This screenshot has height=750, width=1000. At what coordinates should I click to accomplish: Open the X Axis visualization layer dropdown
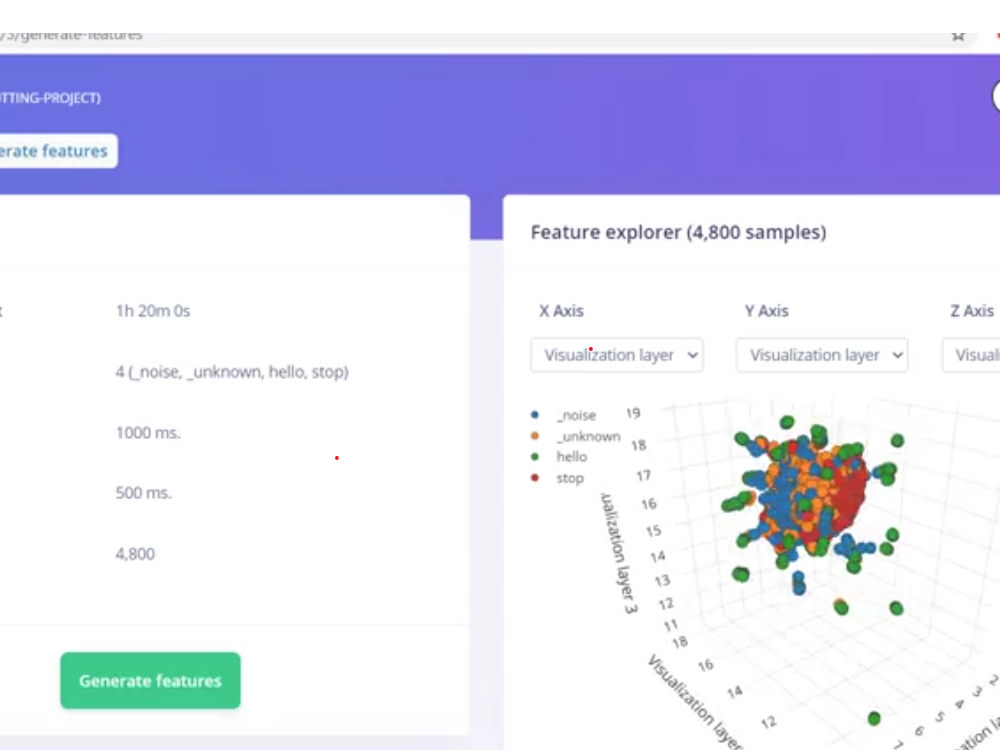617,355
